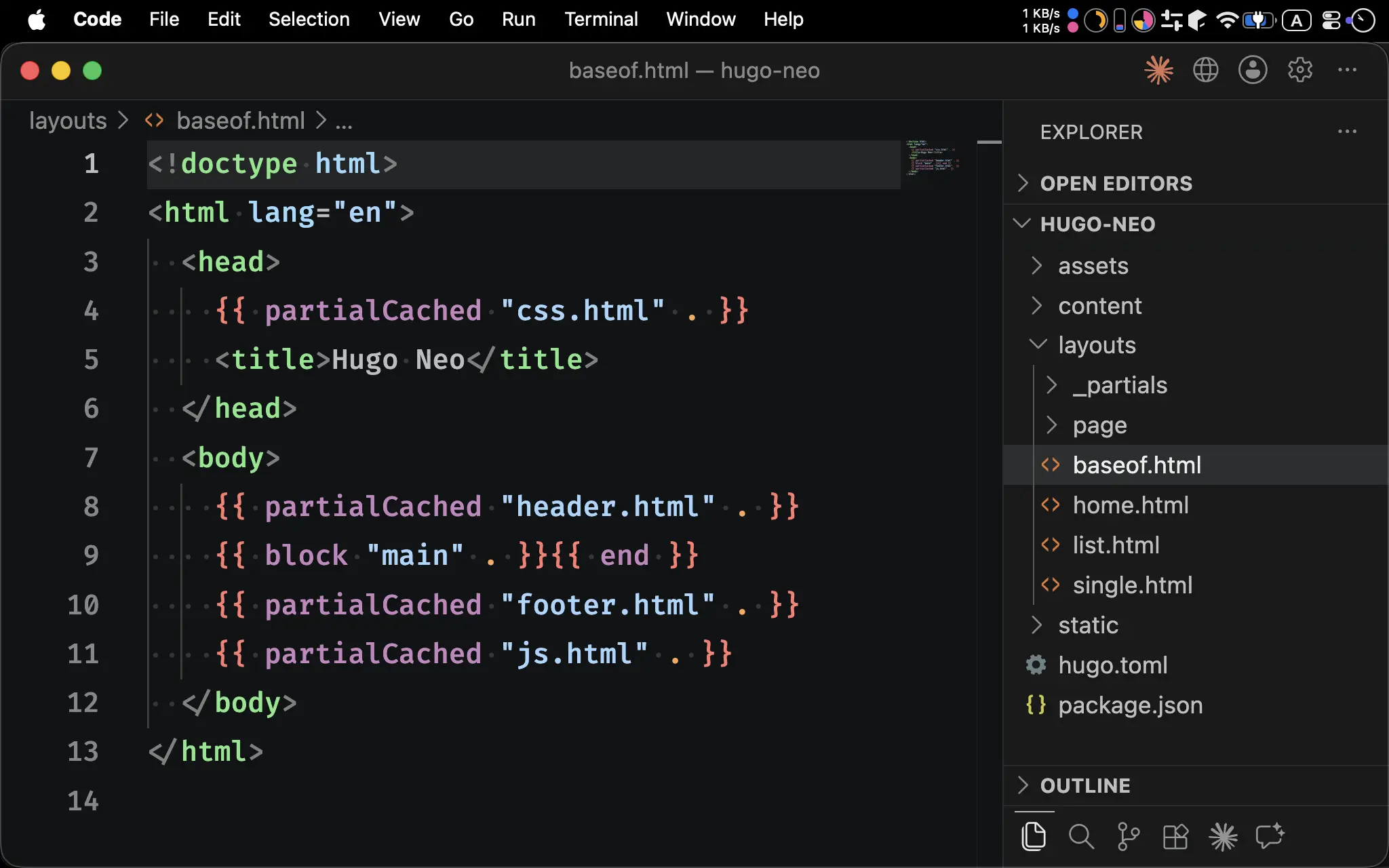Click empty line 14 in editor
Viewport: 1389px width, 868px height.
coord(522,801)
